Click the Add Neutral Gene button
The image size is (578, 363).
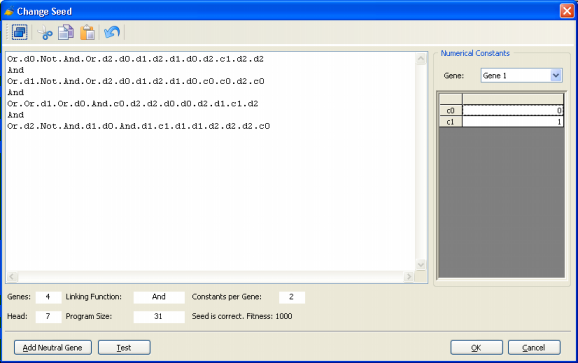click(x=53, y=348)
